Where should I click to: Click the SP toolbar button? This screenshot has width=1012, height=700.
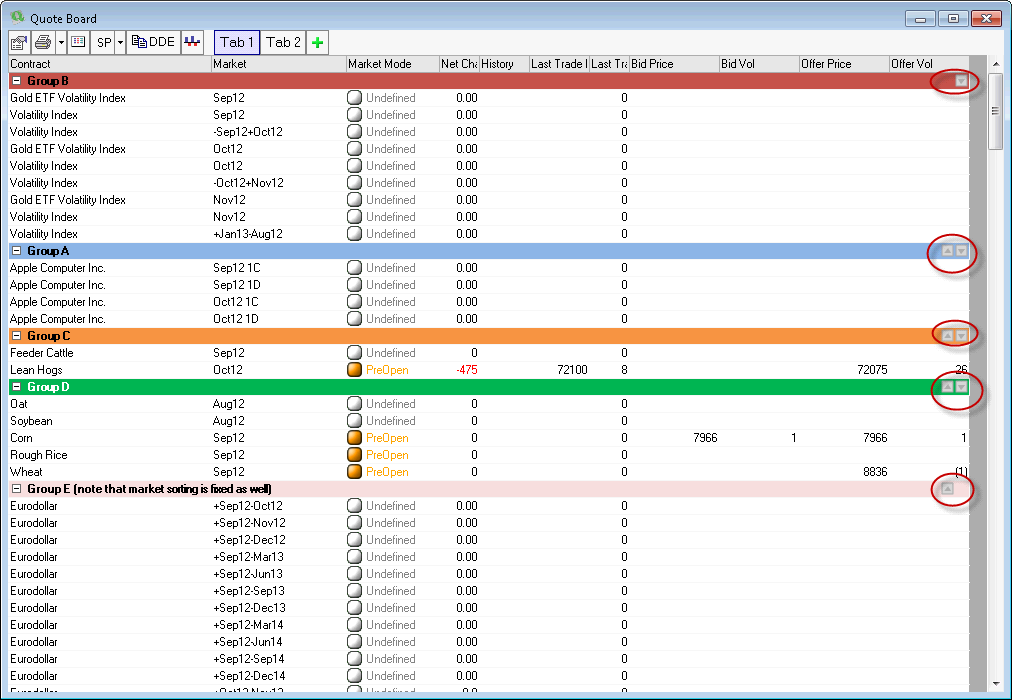[104, 42]
